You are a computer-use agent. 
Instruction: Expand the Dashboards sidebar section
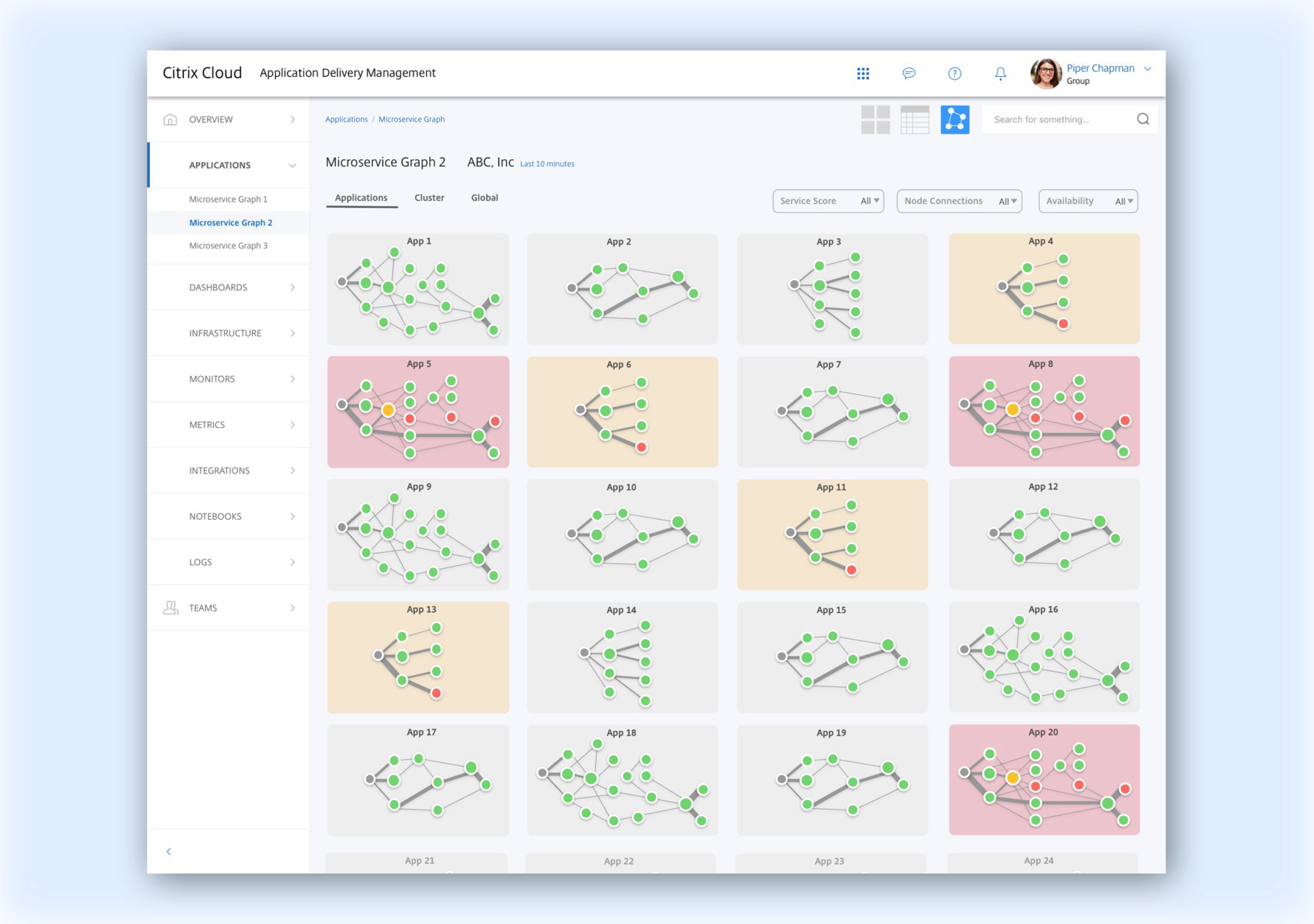point(228,287)
